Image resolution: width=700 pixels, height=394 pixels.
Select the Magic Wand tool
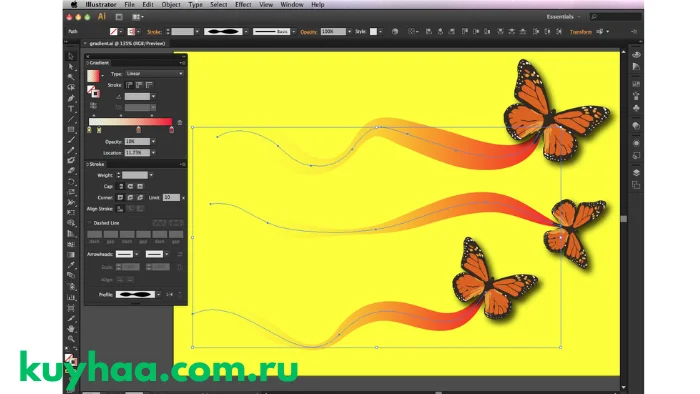[71, 77]
